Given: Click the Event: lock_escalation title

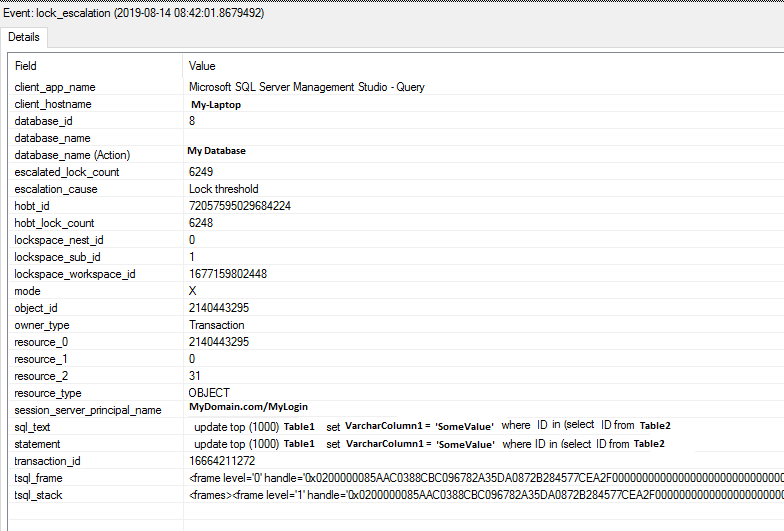Looking at the screenshot, I should pos(134,13).
